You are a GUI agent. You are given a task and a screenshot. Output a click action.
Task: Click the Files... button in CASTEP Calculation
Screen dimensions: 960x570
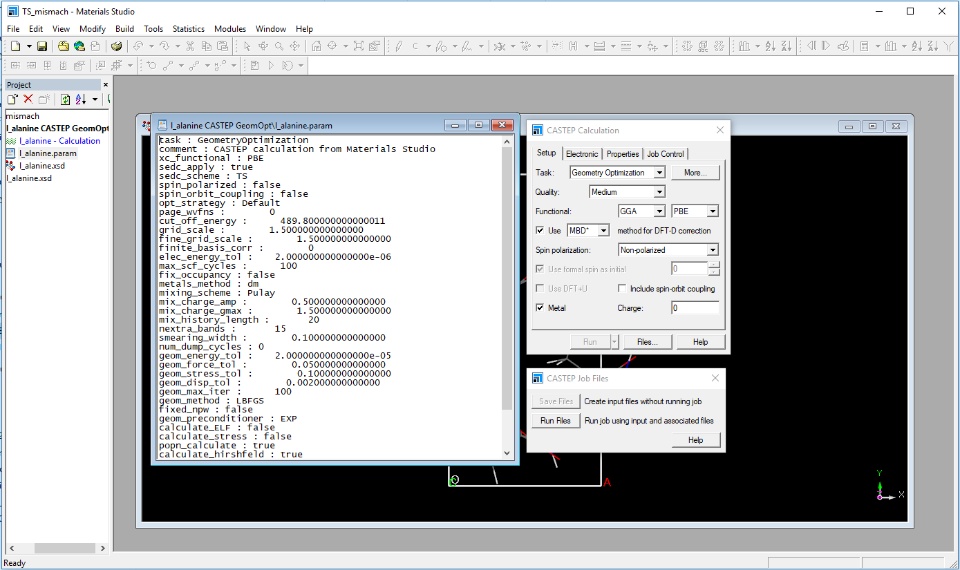(x=647, y=342)
